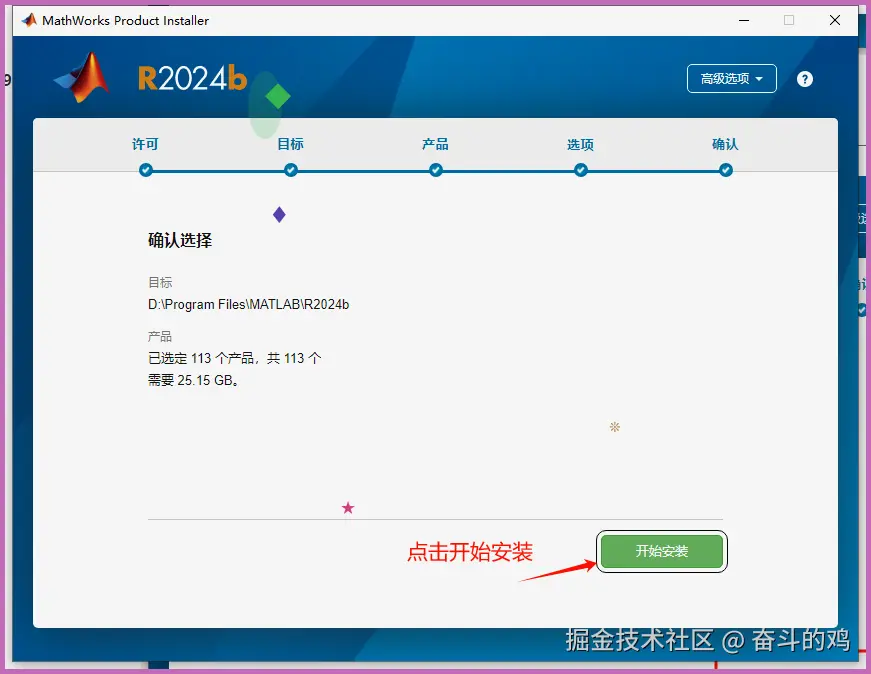The image size is (871, 674).
Task: Click the 确认 step checkmark circle
Action: click(x=725, y=170)
